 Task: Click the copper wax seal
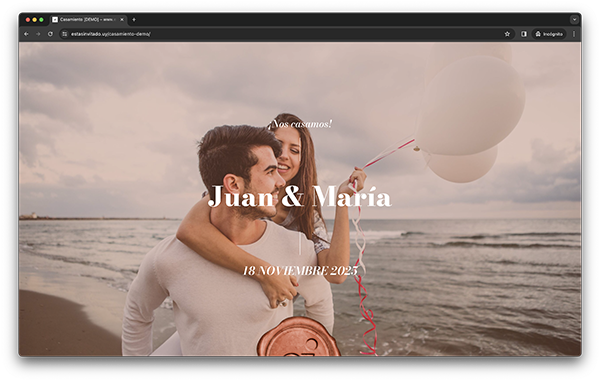click(x=298, y=337)
